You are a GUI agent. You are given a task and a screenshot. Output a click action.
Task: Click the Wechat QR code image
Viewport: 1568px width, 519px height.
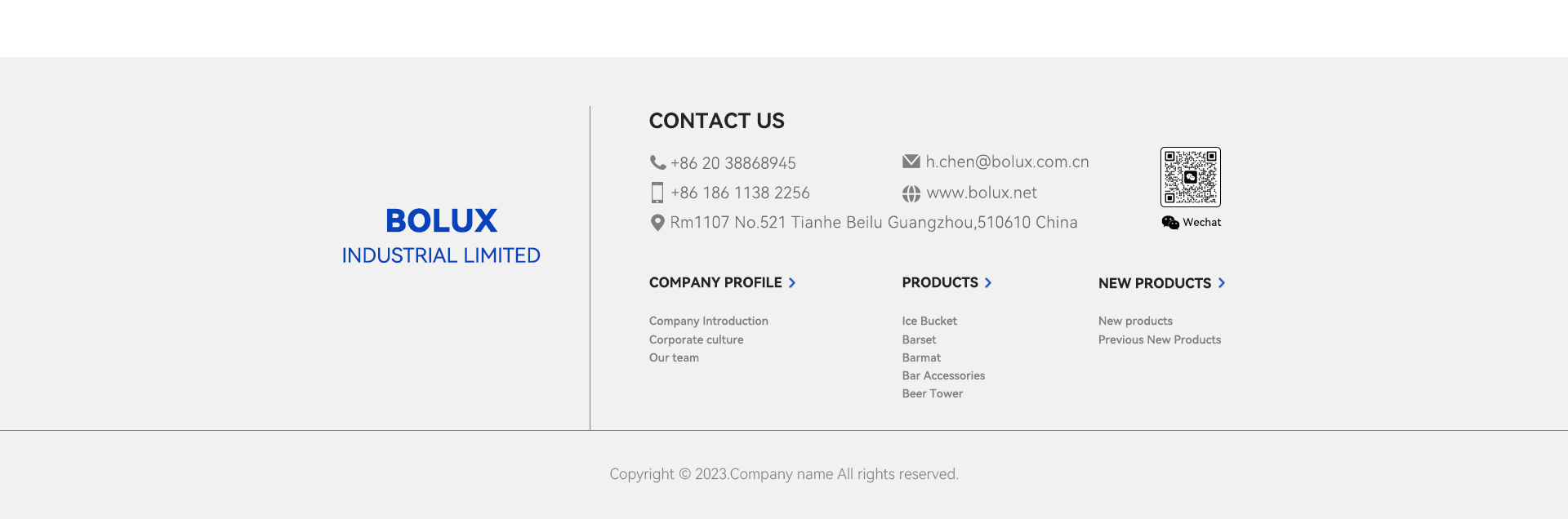(x=1190, y=177)
